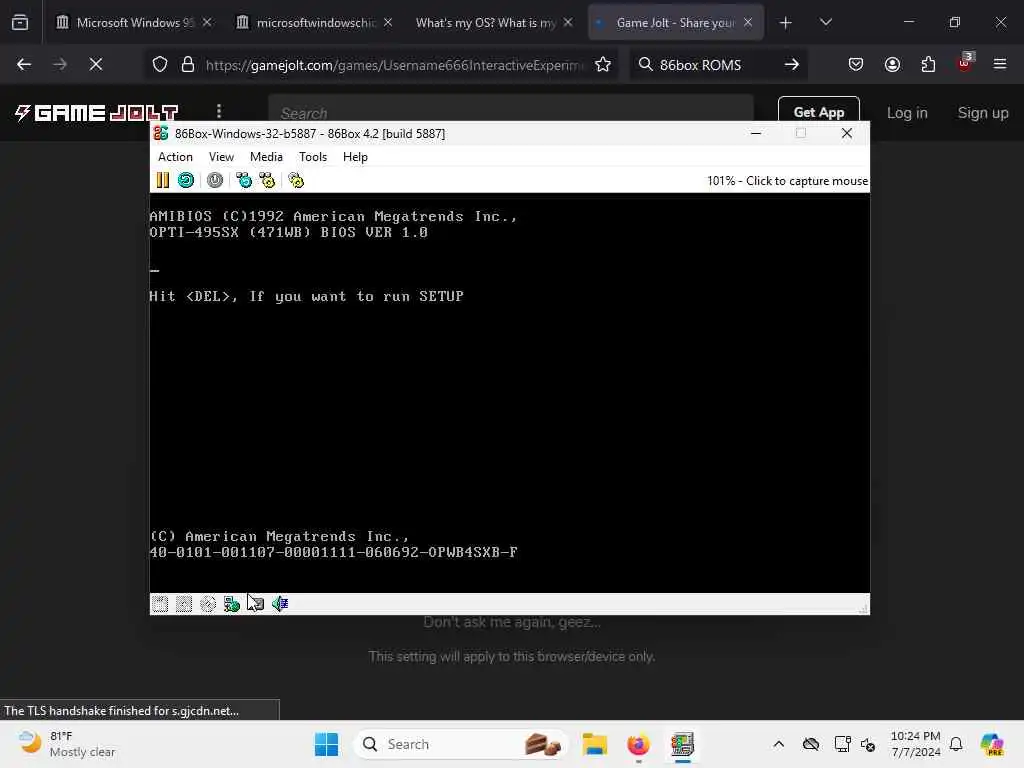Click the volume muted tray icon
Image resolution: width=1024 pixels, height=768 pixels.
868,744
